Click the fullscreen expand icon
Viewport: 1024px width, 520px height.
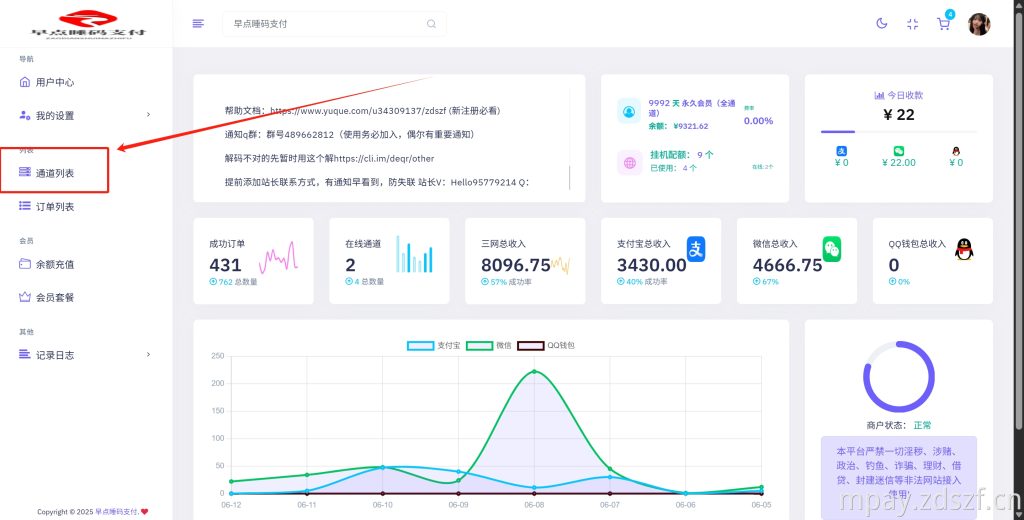912,24
